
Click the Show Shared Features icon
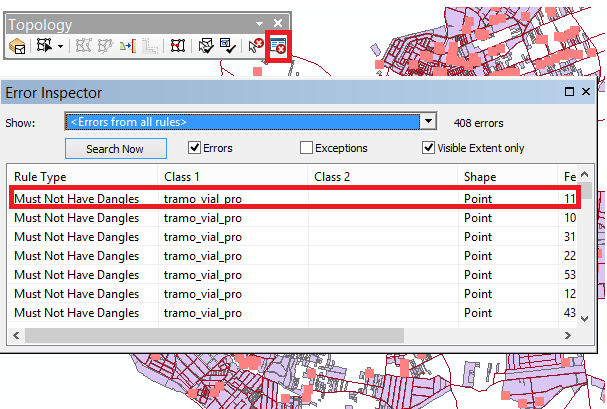178,46
